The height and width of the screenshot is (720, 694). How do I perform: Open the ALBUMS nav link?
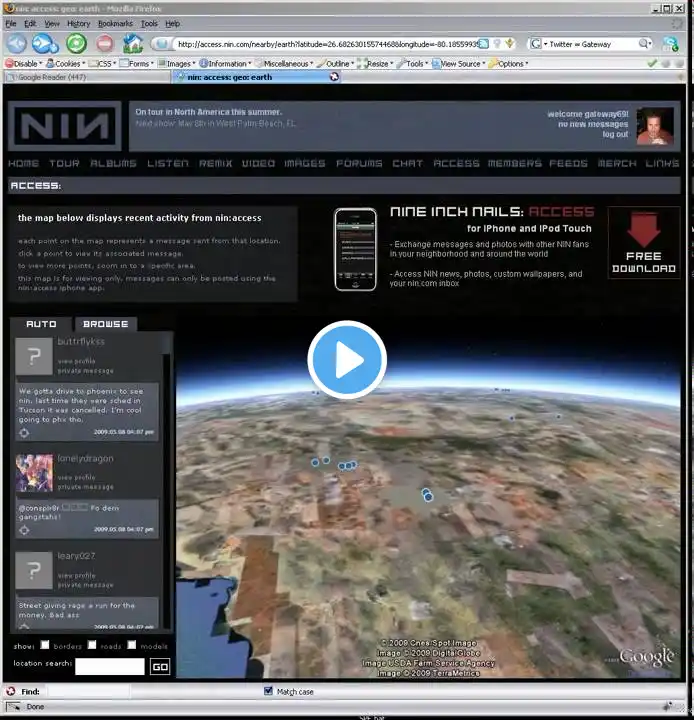(x=113, y=163)
